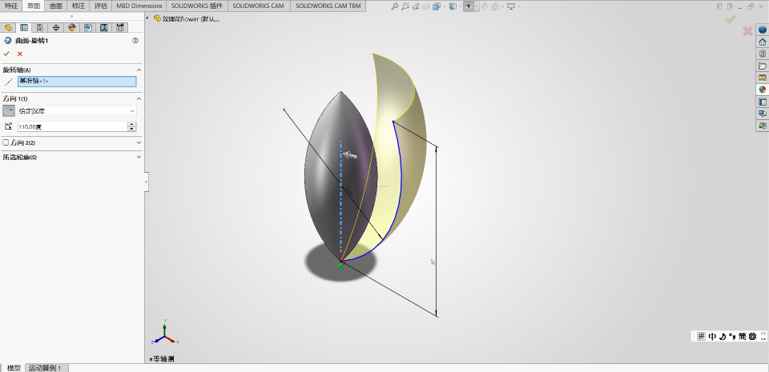Open the MBD Dimensions tab
Image resolution: width=769 pixels, height=372 pixels.
[139, 6]
